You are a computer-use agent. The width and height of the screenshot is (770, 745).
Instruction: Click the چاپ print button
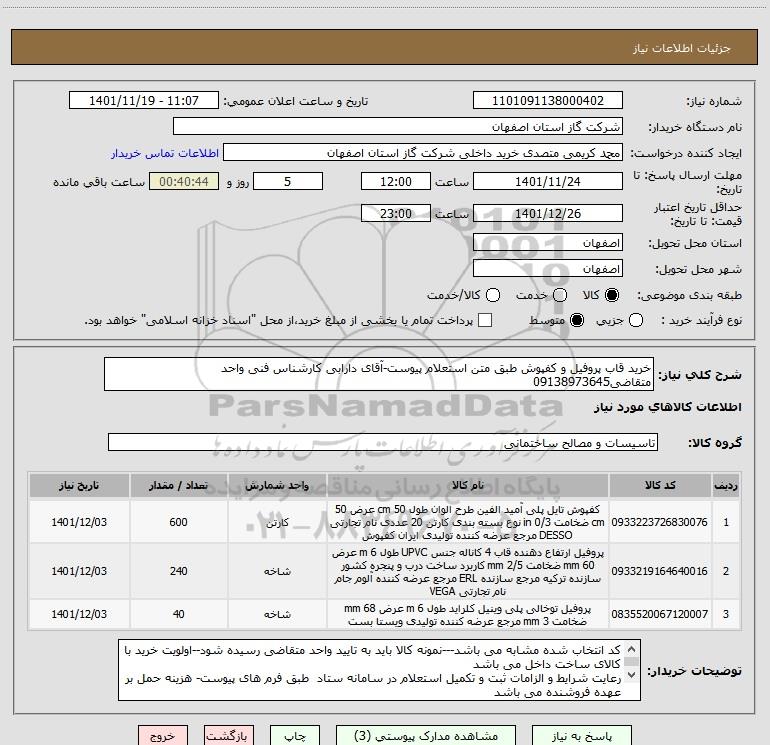pos(295,736)
